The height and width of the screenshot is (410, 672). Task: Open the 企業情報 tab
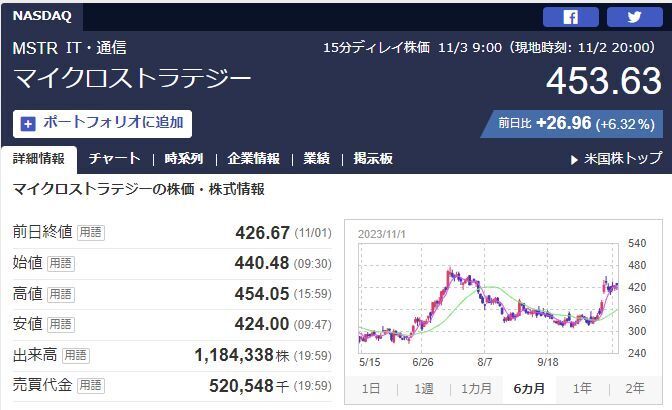coord(254,159)
